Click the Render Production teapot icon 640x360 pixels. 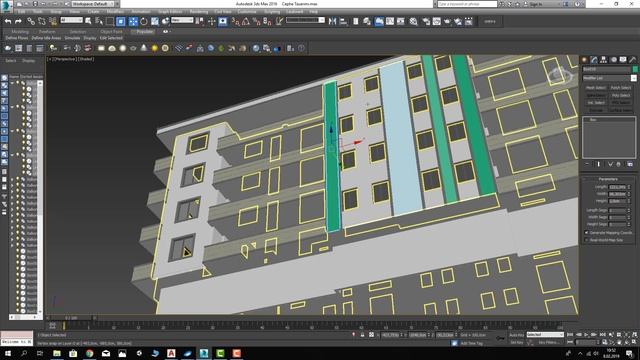click(447, 21)
